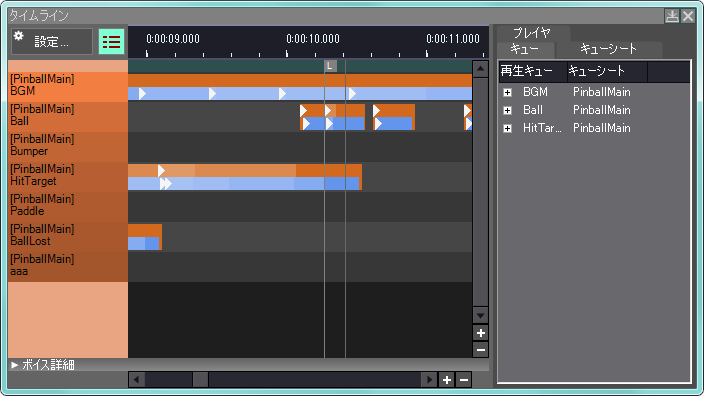704x396 pixels.
Task: Click the vertical scrollbar down arrow
Action: [480, 315]
